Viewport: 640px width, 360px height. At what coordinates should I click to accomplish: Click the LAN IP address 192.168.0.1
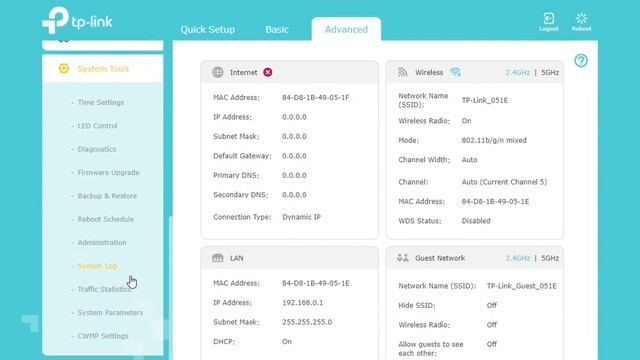pos(302,303)
